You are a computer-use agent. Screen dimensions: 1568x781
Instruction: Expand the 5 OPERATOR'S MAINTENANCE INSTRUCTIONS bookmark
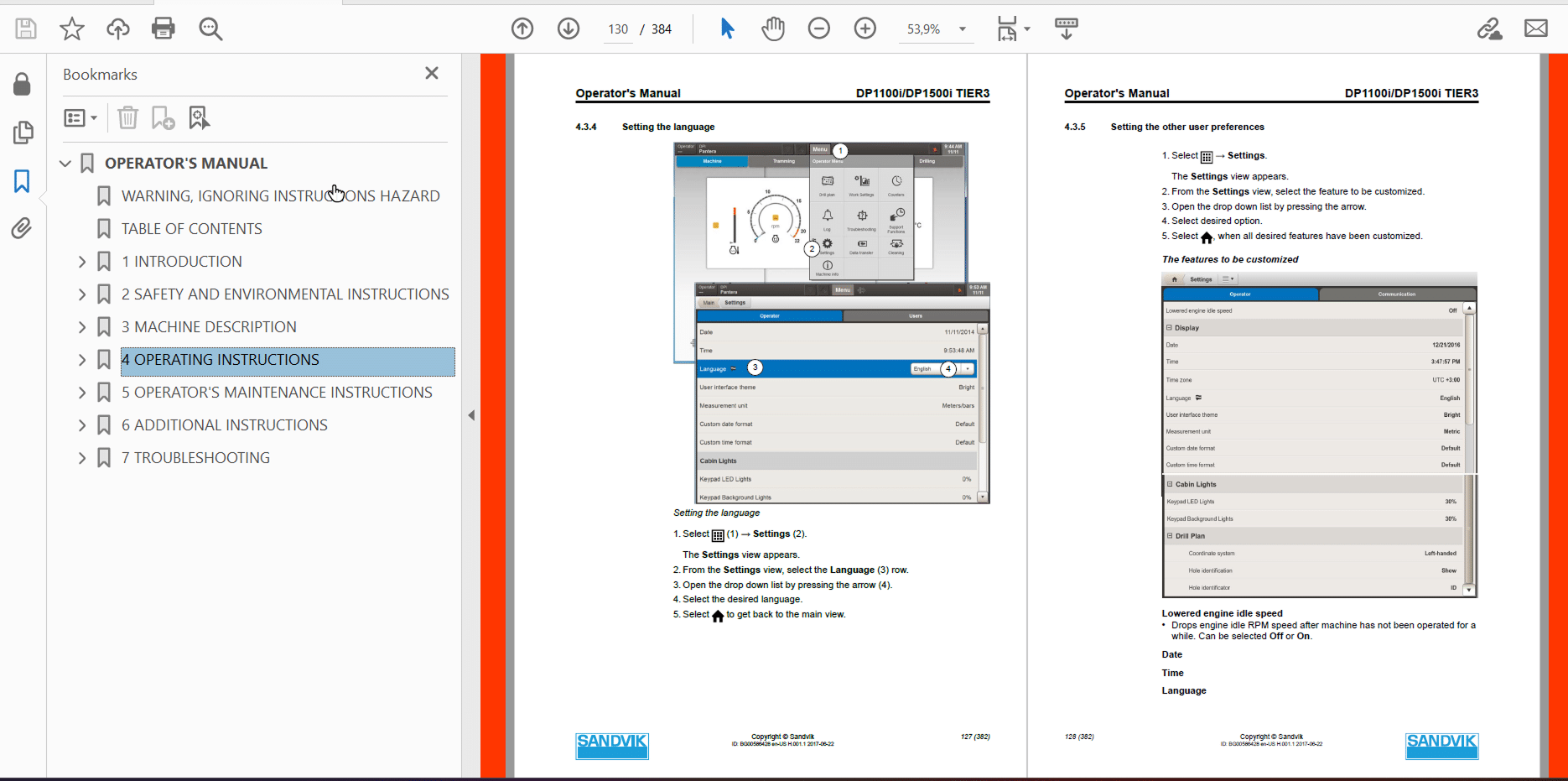[82, 393]
